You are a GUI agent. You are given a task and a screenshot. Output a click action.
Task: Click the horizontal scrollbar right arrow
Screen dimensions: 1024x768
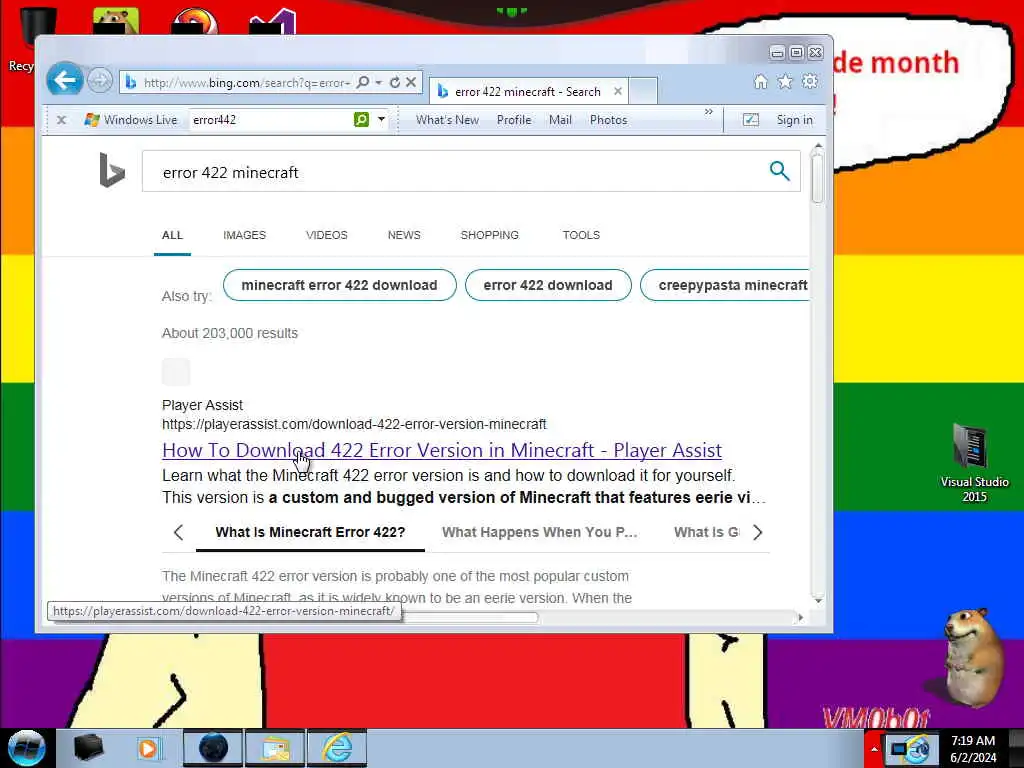coord(801,617)
